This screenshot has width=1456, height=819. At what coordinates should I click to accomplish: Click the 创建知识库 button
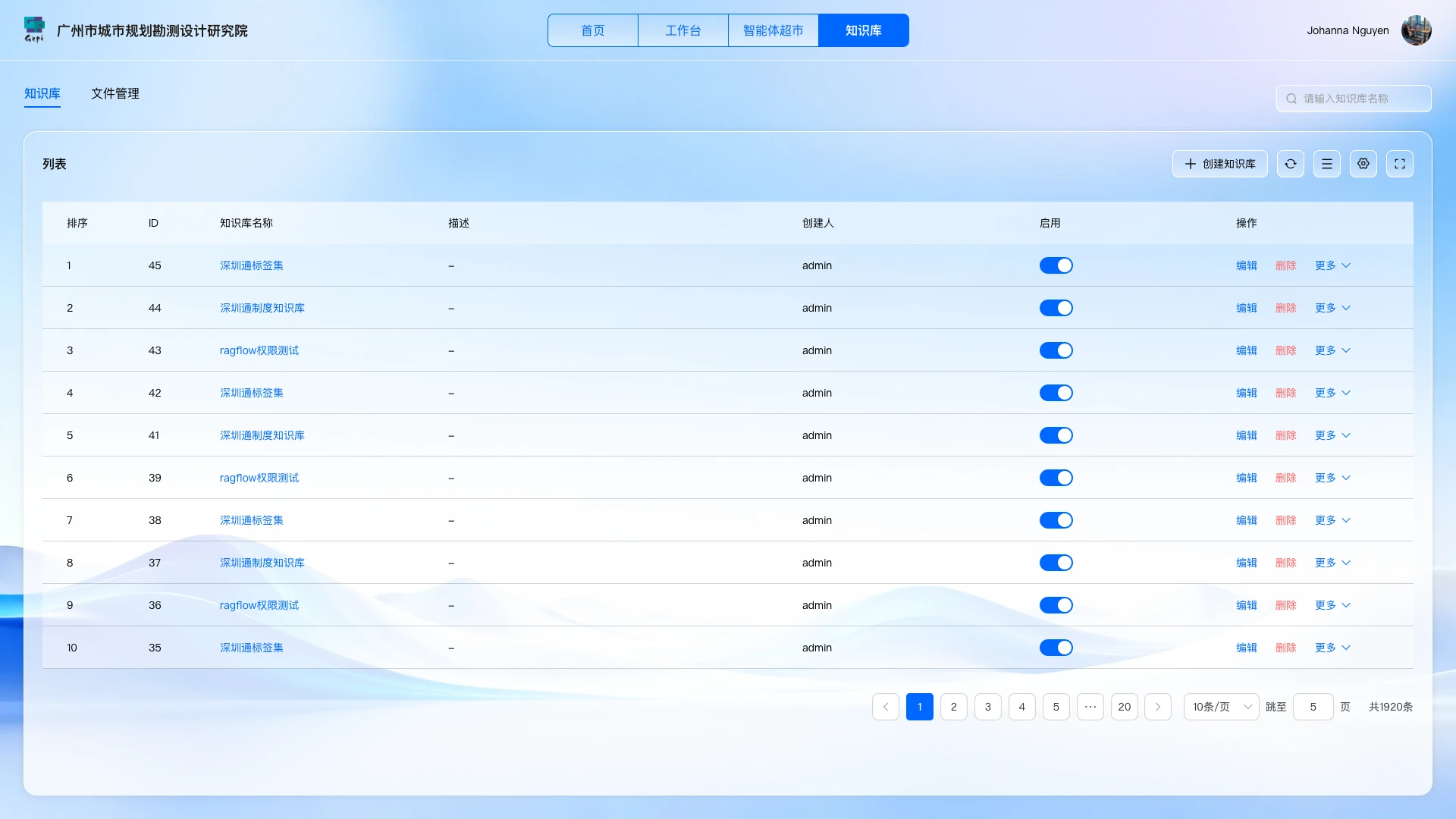(x=1219, y=164)
